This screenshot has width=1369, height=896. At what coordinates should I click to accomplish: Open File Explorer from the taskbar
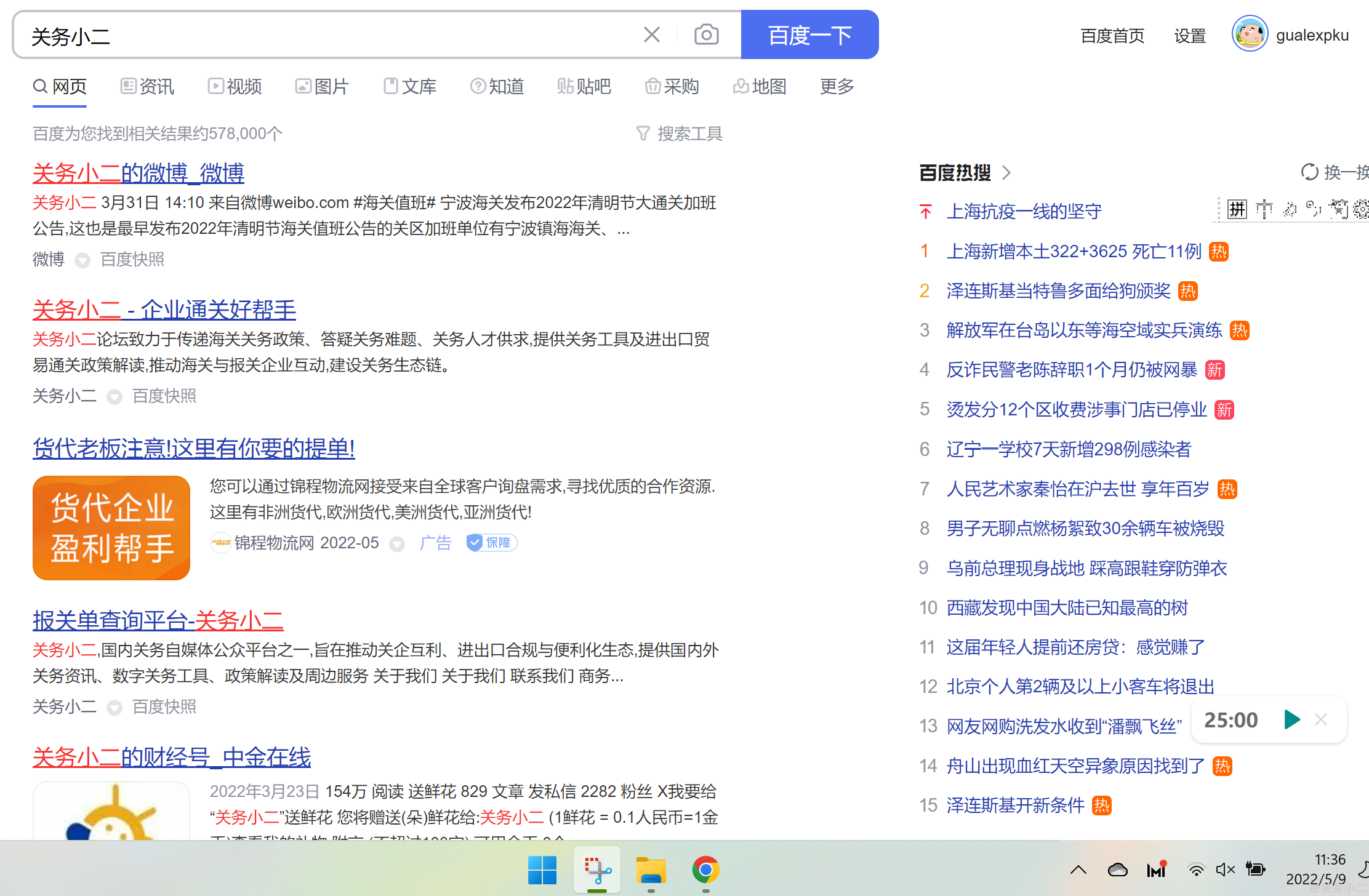(x=651, y=870)
